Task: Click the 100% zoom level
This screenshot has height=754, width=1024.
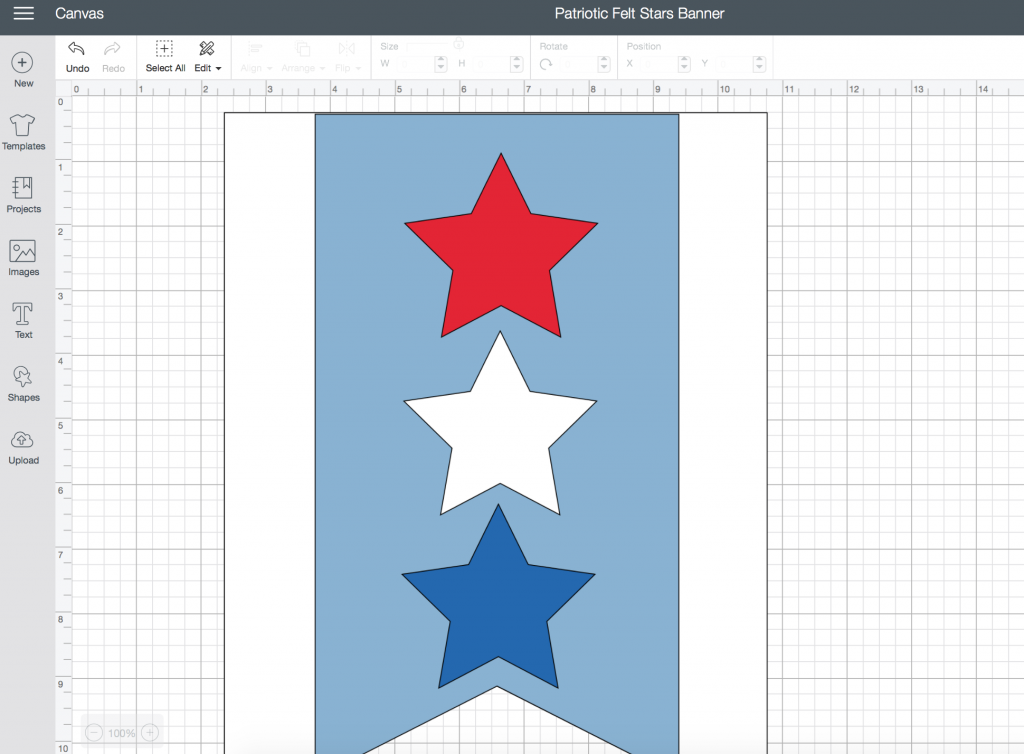Action: 121,733
